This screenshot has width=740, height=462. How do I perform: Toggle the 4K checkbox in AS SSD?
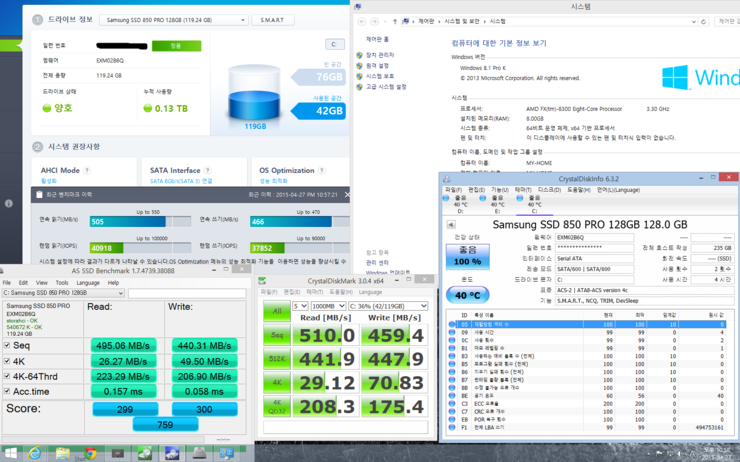7,361
